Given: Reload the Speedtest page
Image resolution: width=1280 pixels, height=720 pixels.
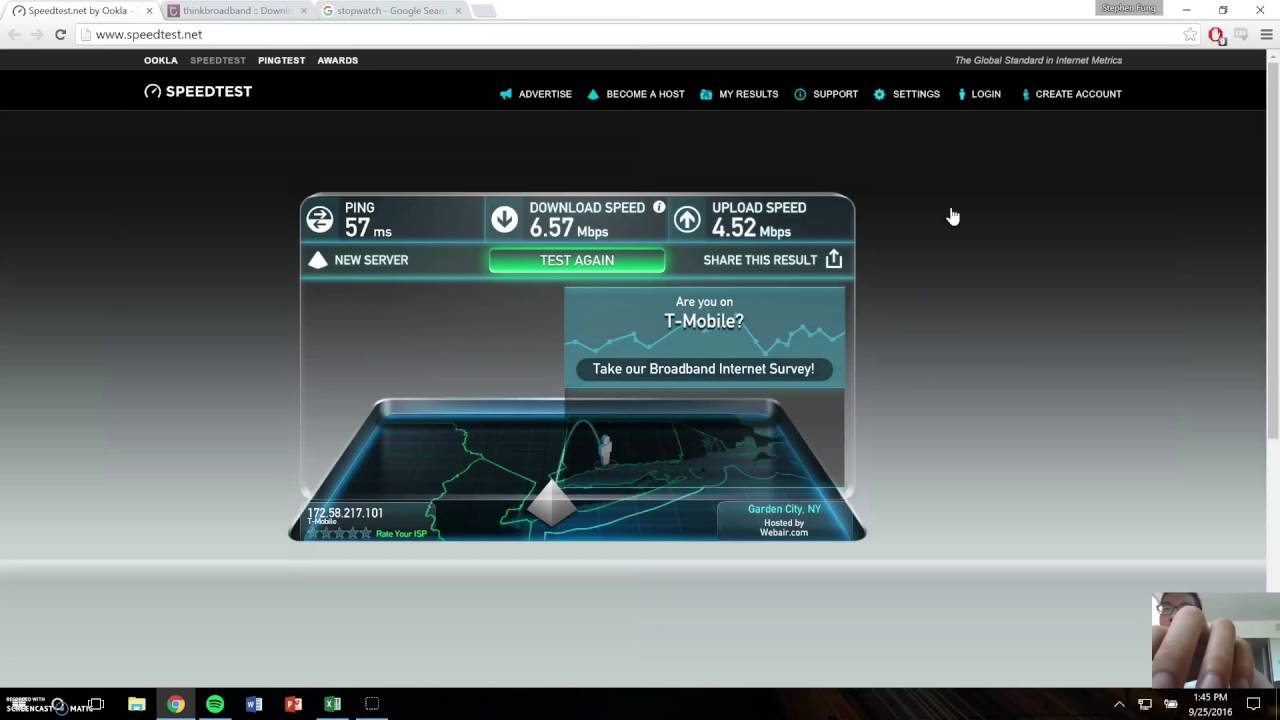Looking at the screenshot, I should [60, 34].
